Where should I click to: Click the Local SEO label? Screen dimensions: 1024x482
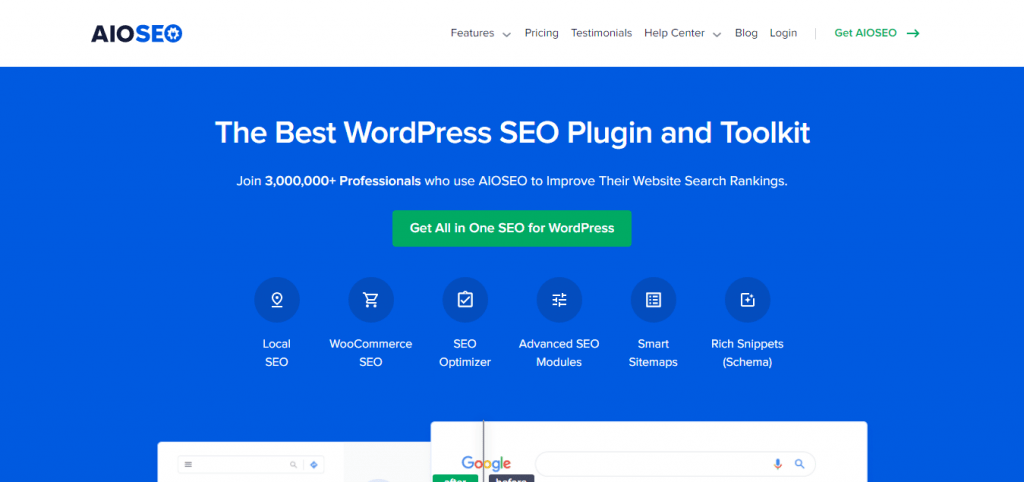pyautogui.click(x=277, y=353)
